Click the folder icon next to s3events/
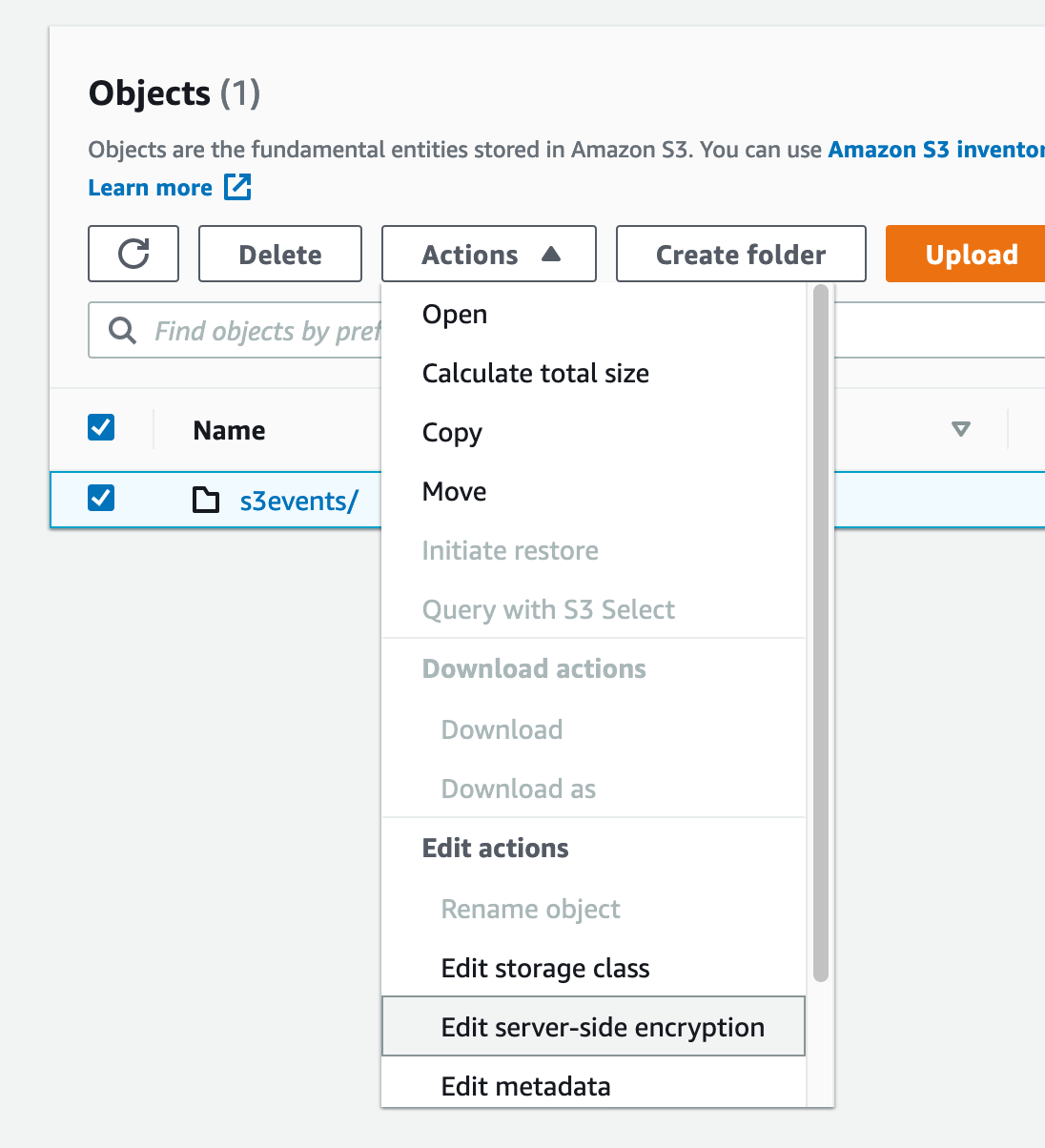The height and width of the screenshot is (1148, 1045). (206, 500)
